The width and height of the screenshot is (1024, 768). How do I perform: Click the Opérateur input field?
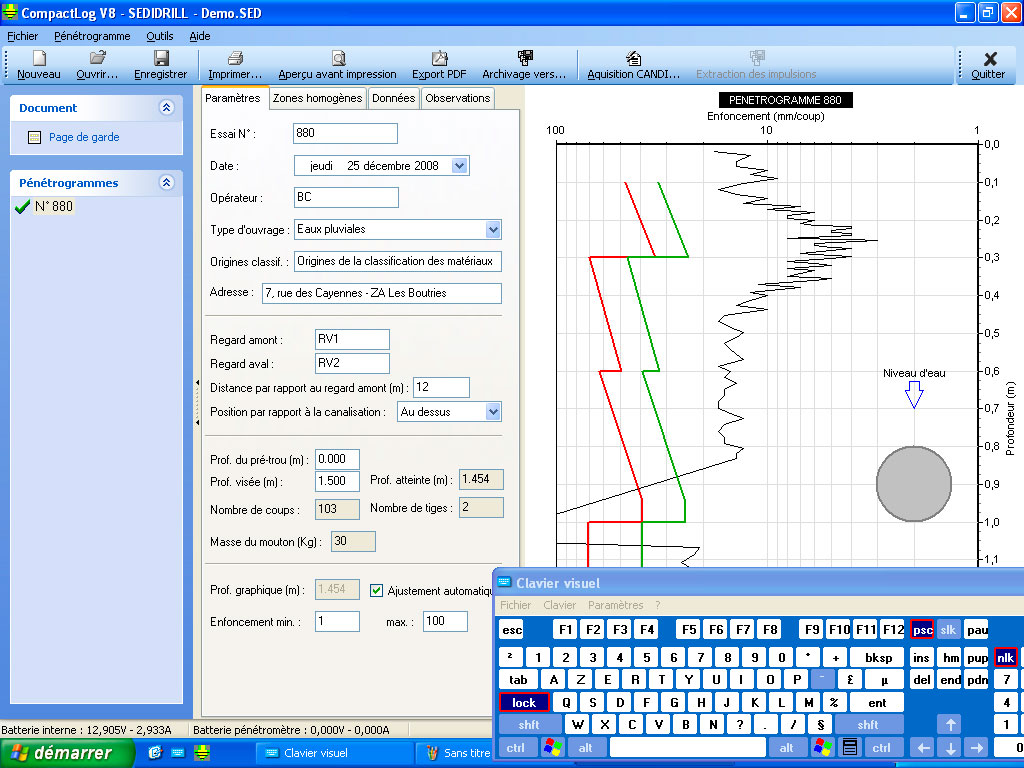(346, 197)
